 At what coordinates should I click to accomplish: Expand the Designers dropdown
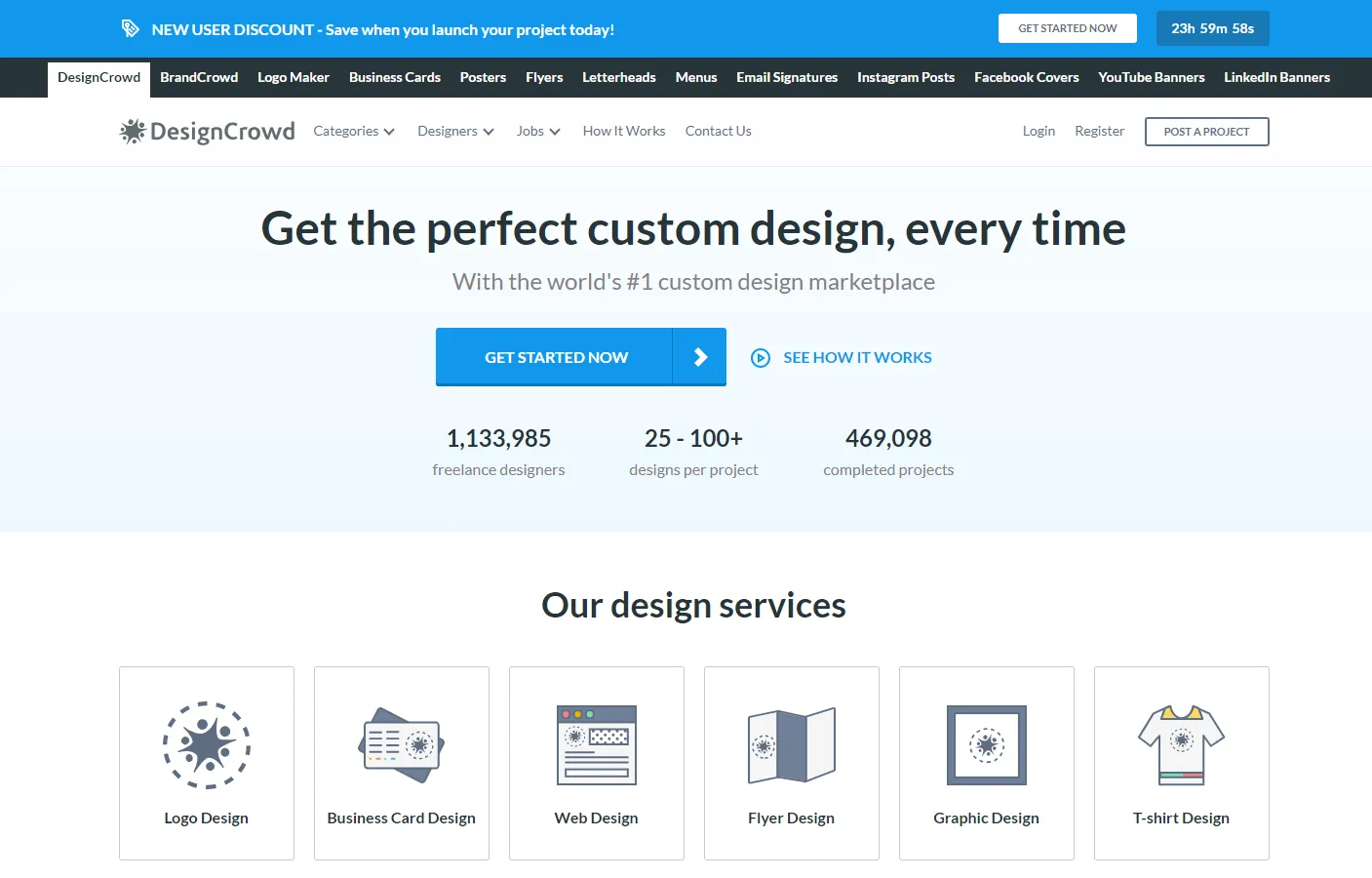click(x=455, y=131)
